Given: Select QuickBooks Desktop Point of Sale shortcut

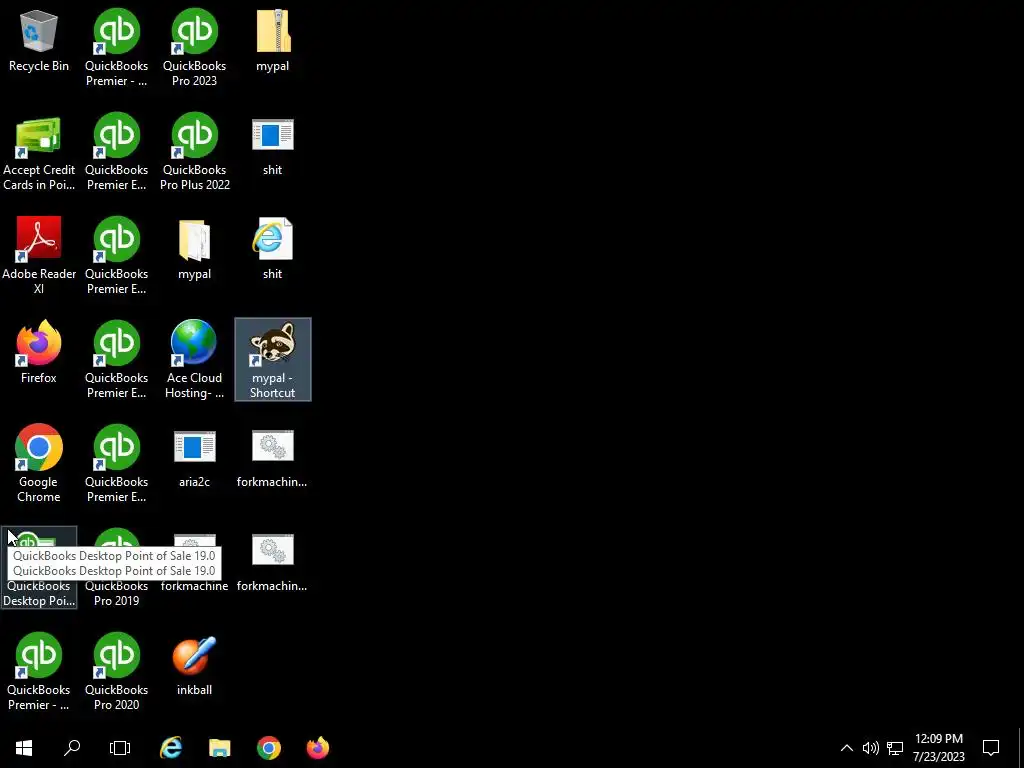Looking at the screenshot, I should click(39, 567).
